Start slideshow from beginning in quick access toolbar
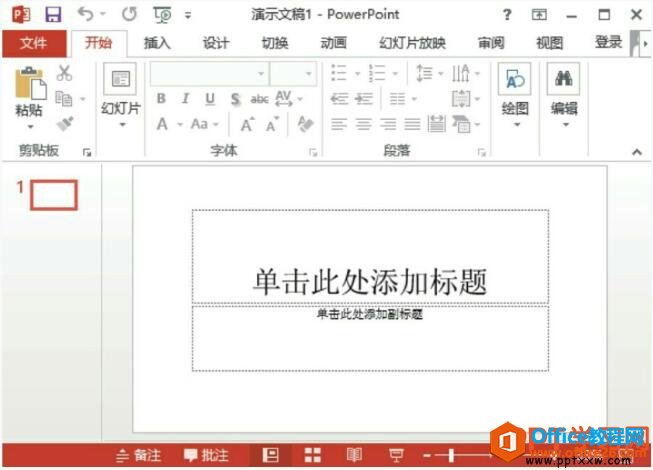This screenshot has height=470, width=653. click(162, 15)
